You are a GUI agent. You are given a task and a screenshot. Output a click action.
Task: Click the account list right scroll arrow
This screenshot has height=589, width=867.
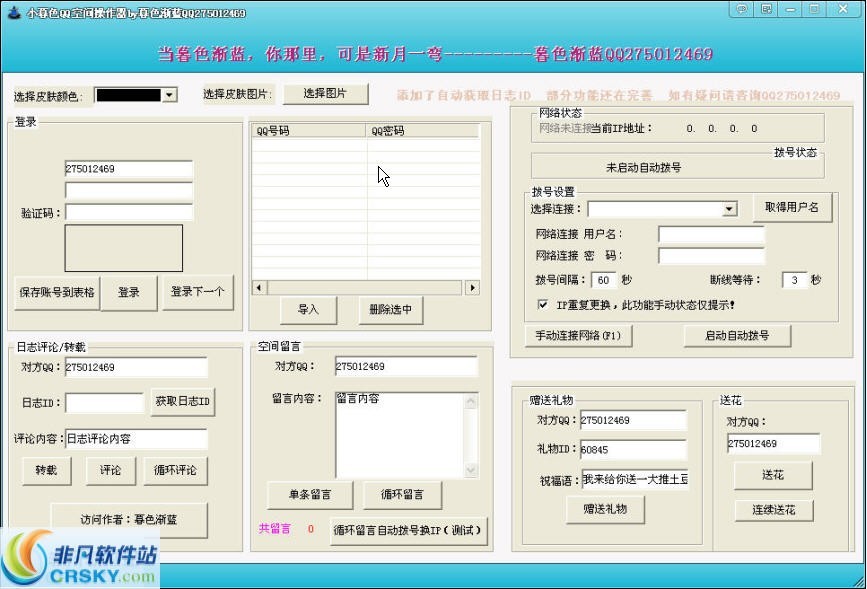(472, 288)
